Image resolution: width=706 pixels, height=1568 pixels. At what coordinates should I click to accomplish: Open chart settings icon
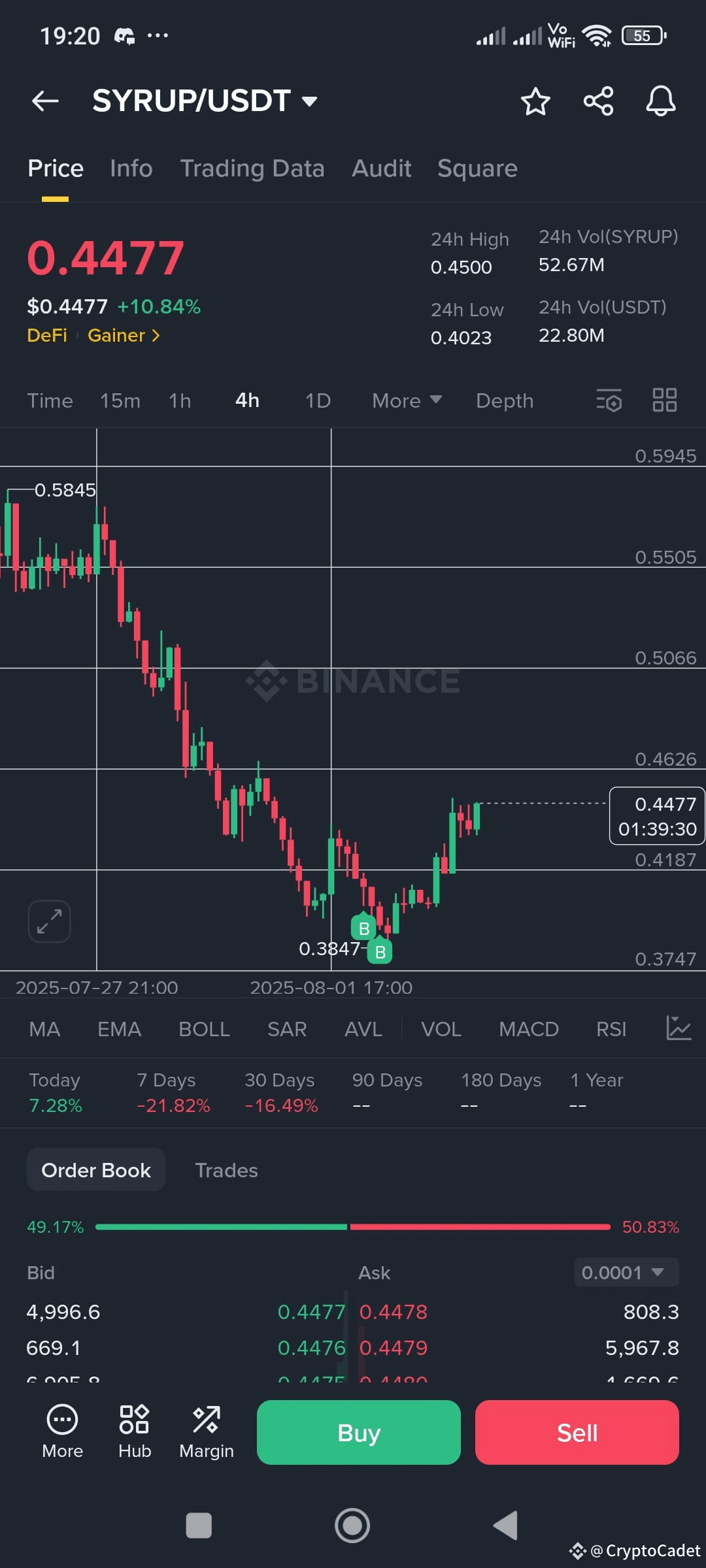609,400
